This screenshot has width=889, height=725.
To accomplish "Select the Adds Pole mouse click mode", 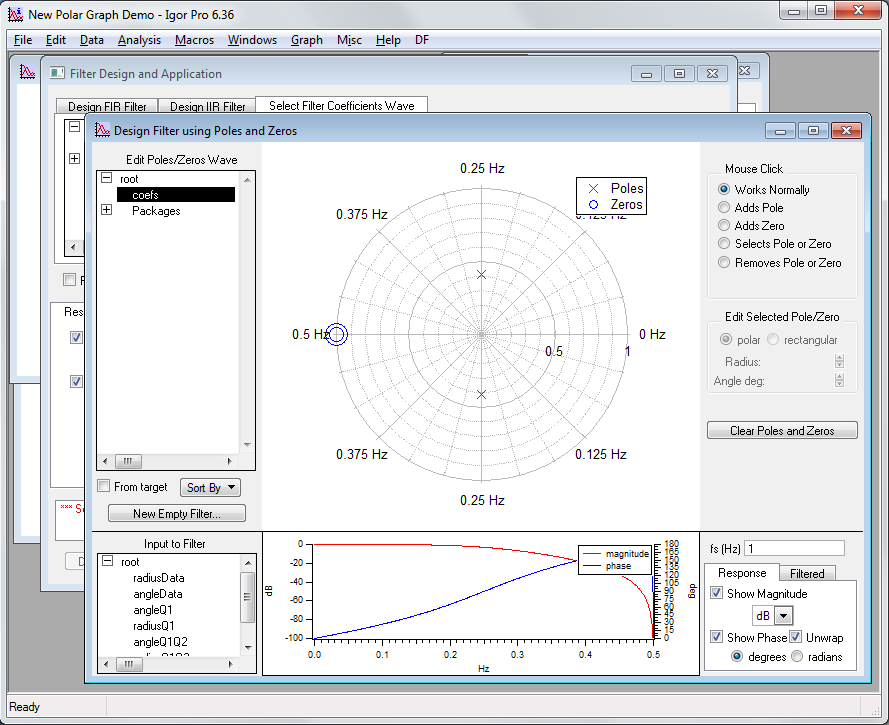I will click(x=723, y=208).
